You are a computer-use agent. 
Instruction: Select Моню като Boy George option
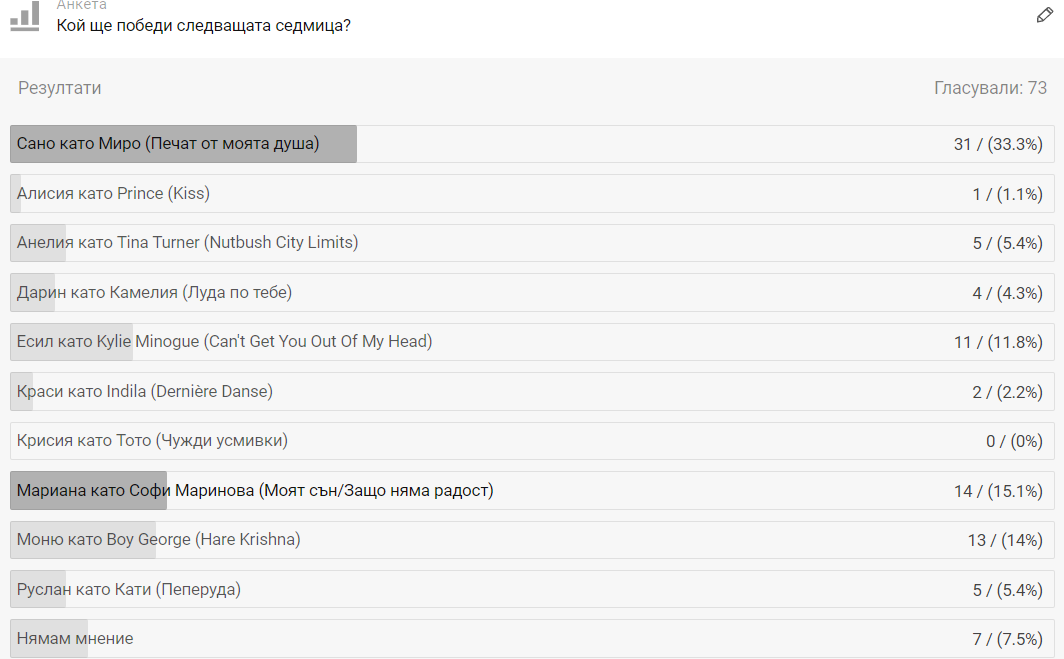point(532,540)
